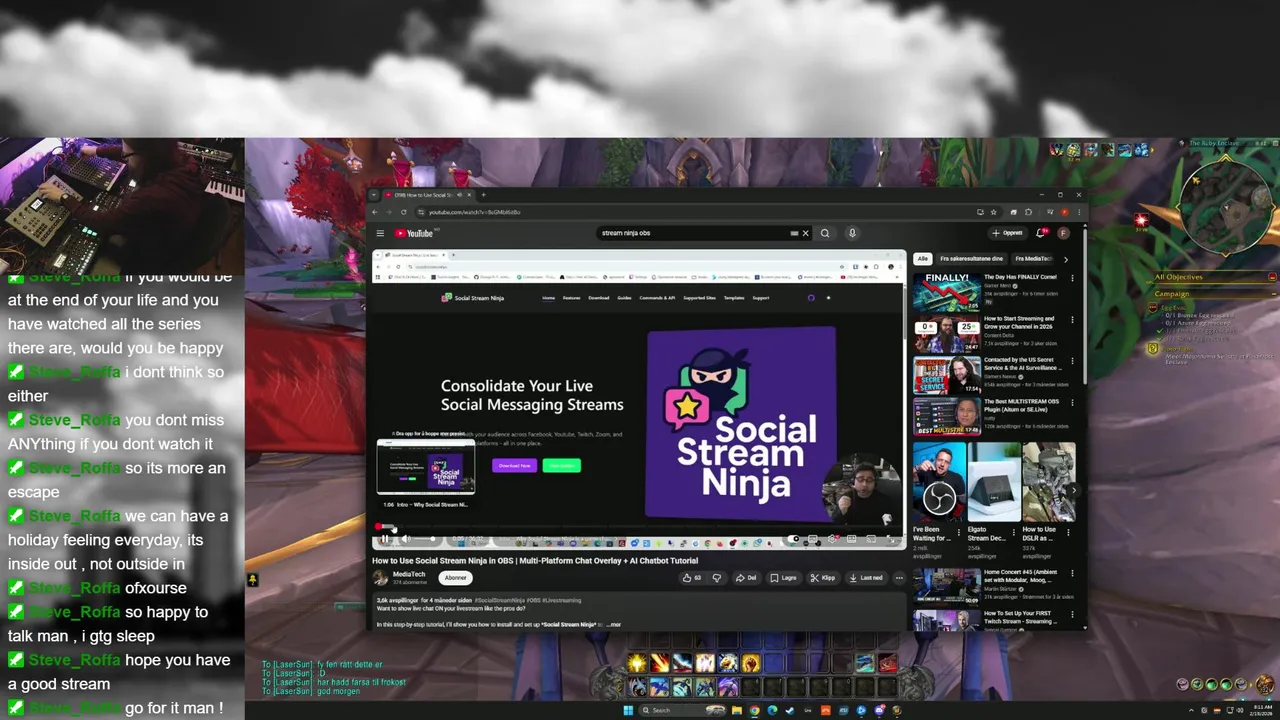Collapse the All Objectives tracker header
Viewport: 1280px width, 720px height.
pos(1271,277)
